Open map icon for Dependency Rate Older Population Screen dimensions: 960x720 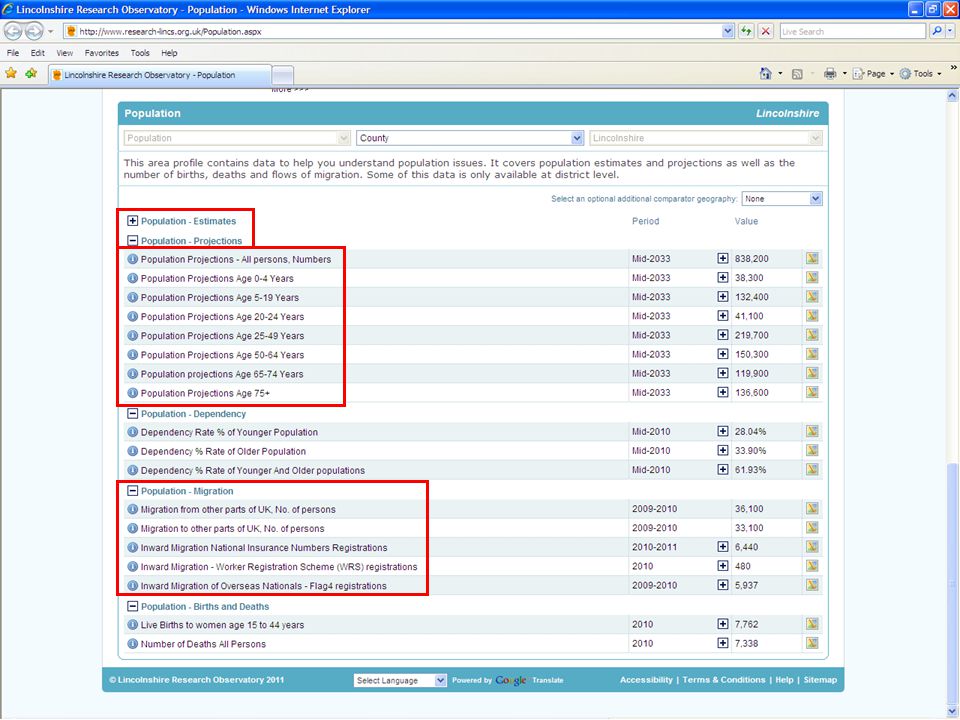[x=812, y=450]
